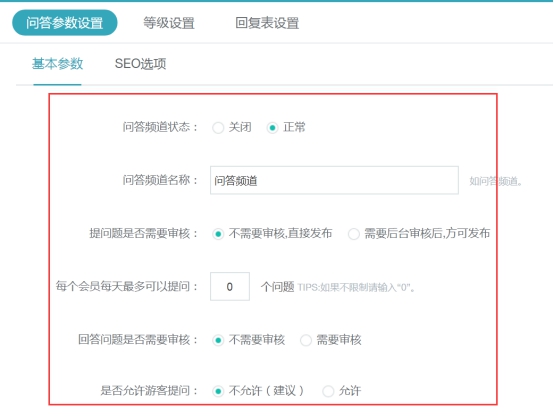Select 需要审核 for answering questions
The height and width of the screenshot is (416, 554).
pyautogui.click(x=306, y=340)
